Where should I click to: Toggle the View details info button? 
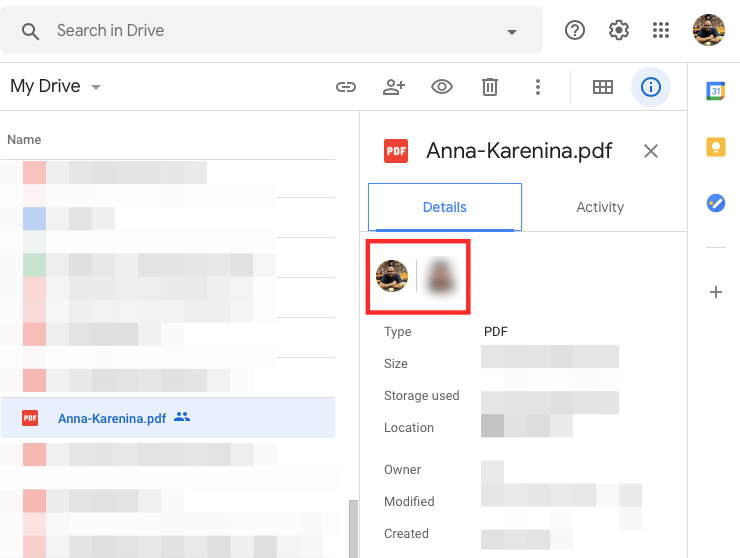coord(651,87)
